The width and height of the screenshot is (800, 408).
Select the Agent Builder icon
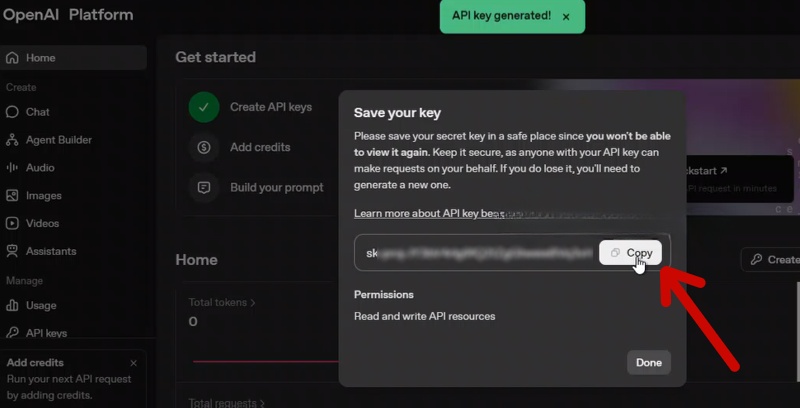coord(12,140)
